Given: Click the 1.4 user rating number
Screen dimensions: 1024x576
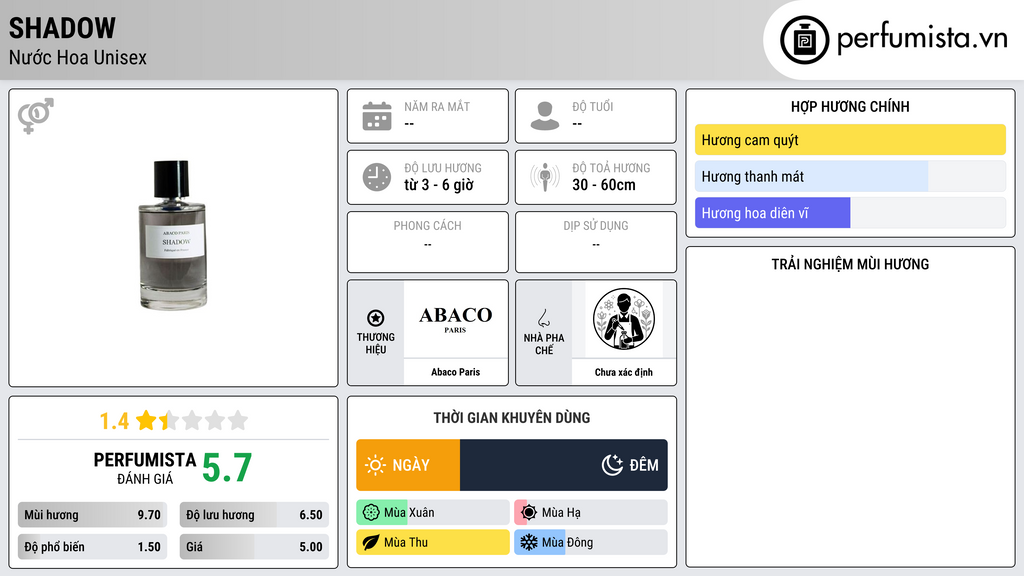Looking at the screenshot, I should [114, 421].
